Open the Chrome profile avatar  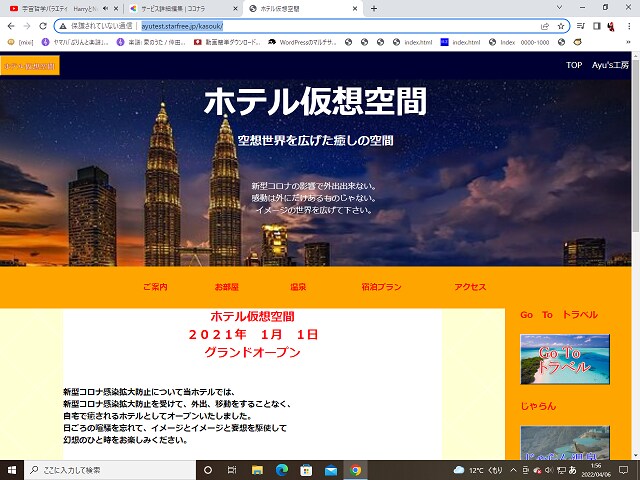[x=611, y=26]
